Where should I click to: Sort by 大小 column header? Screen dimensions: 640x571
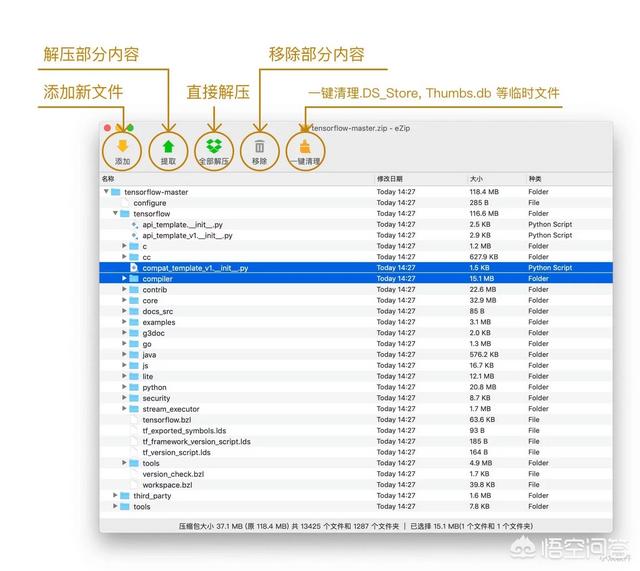click(476, 179)
